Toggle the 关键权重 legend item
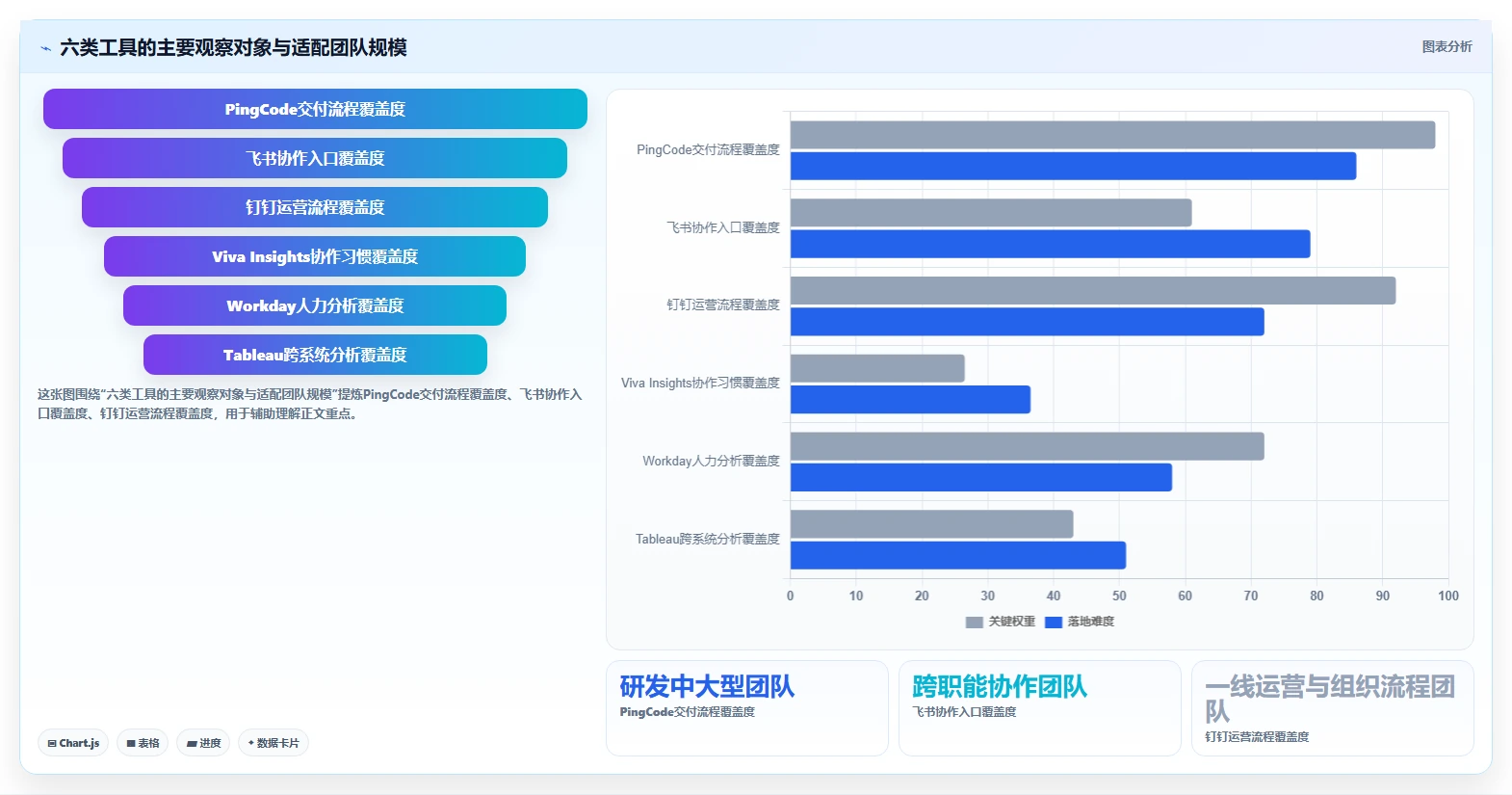The height and width of the screenshot is (795, 1512). pos(1001,622)
